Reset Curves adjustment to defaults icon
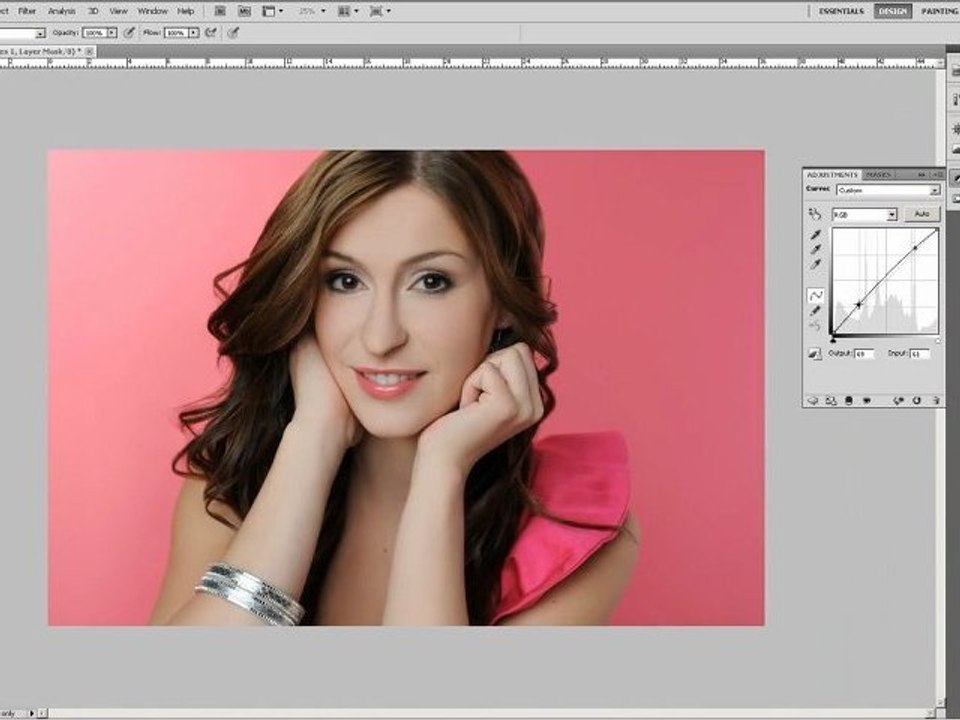The height and width of the screenshot is (720, 960). point(917,401)
